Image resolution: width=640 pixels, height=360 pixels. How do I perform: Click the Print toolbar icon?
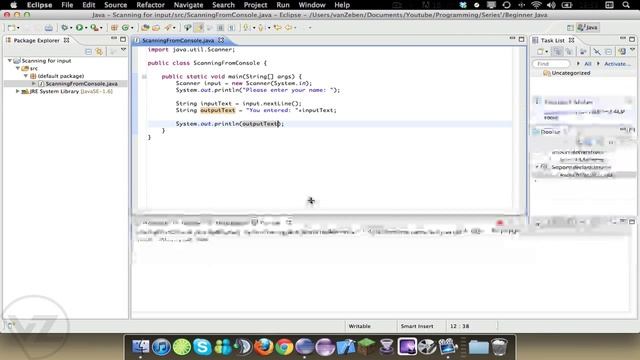(x=49, y=28)
